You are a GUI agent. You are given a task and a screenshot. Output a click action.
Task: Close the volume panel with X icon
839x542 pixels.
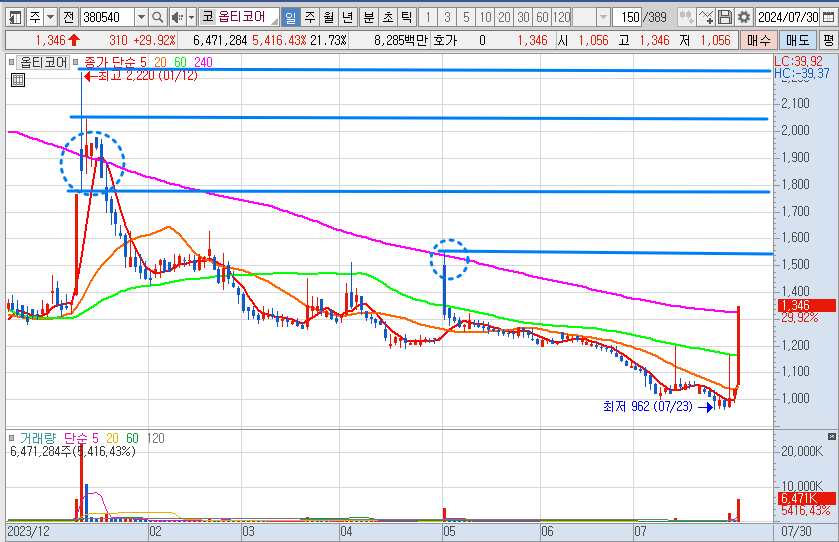pos(832,437)
